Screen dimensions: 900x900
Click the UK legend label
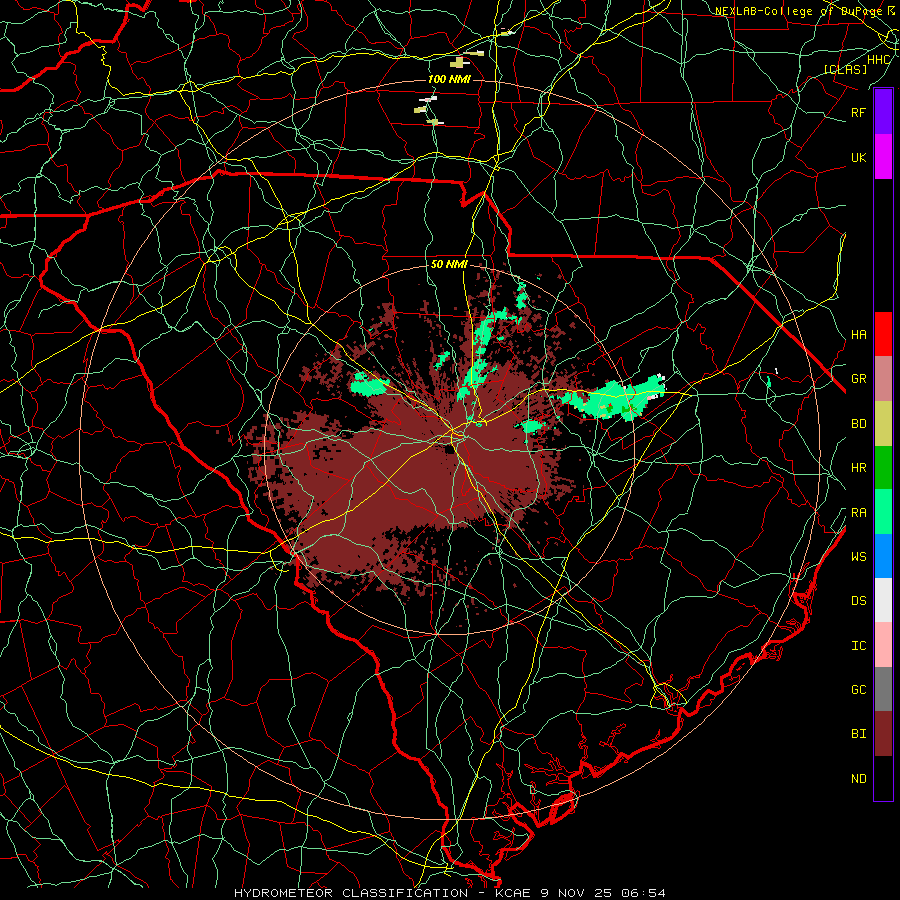click(x=858, y=157)
